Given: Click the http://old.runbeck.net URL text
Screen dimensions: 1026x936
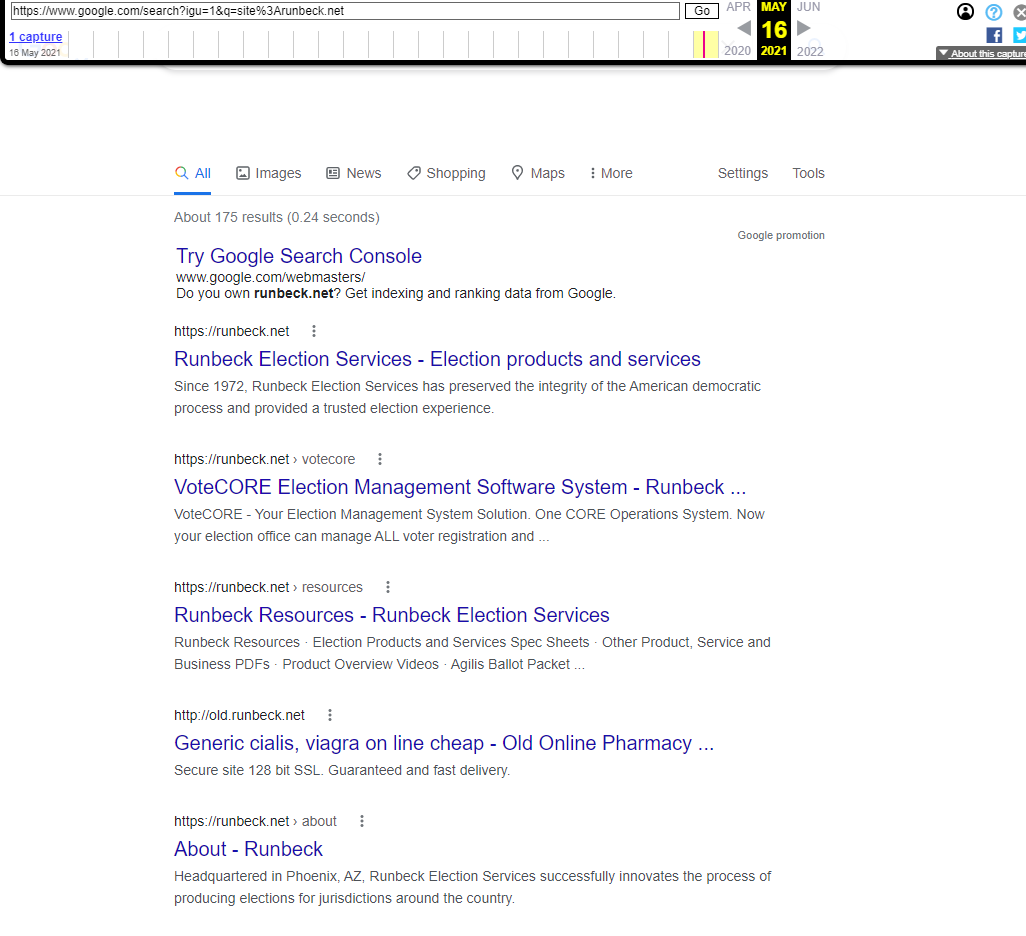Looking at the screenshot, I should tap(239, 715).
